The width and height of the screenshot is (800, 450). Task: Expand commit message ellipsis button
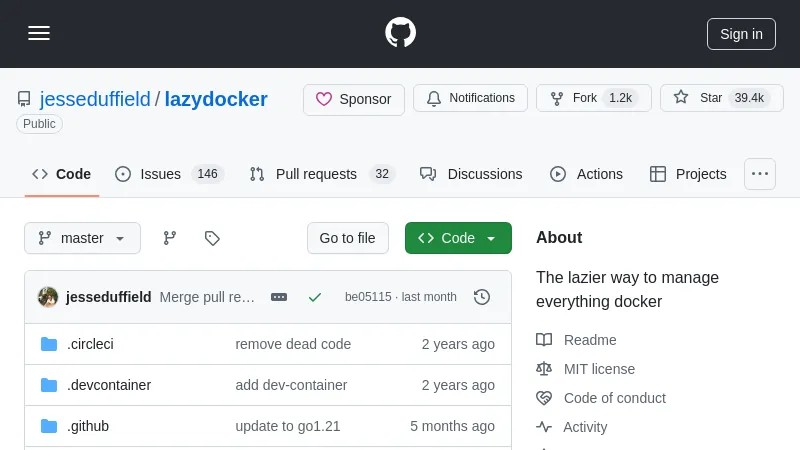279,297
